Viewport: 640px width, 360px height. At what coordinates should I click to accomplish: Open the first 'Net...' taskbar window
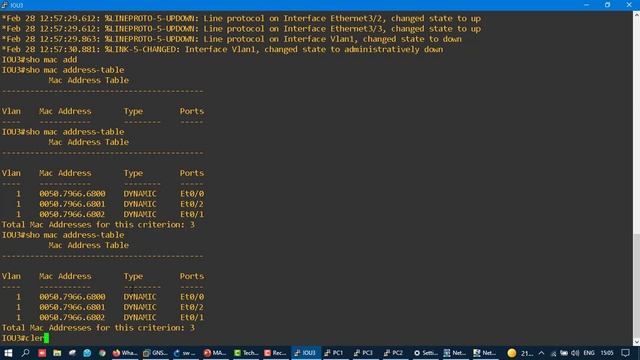[455, 353]
